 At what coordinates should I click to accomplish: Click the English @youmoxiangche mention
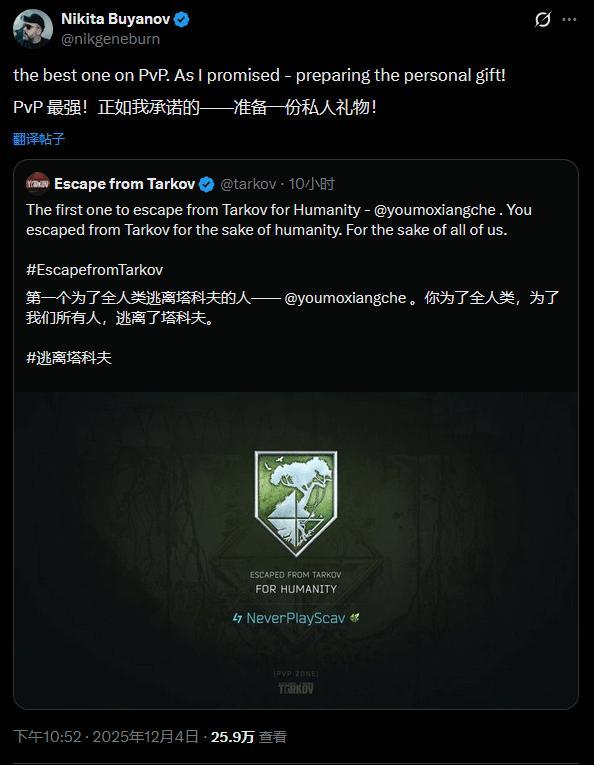coord(435,210)
